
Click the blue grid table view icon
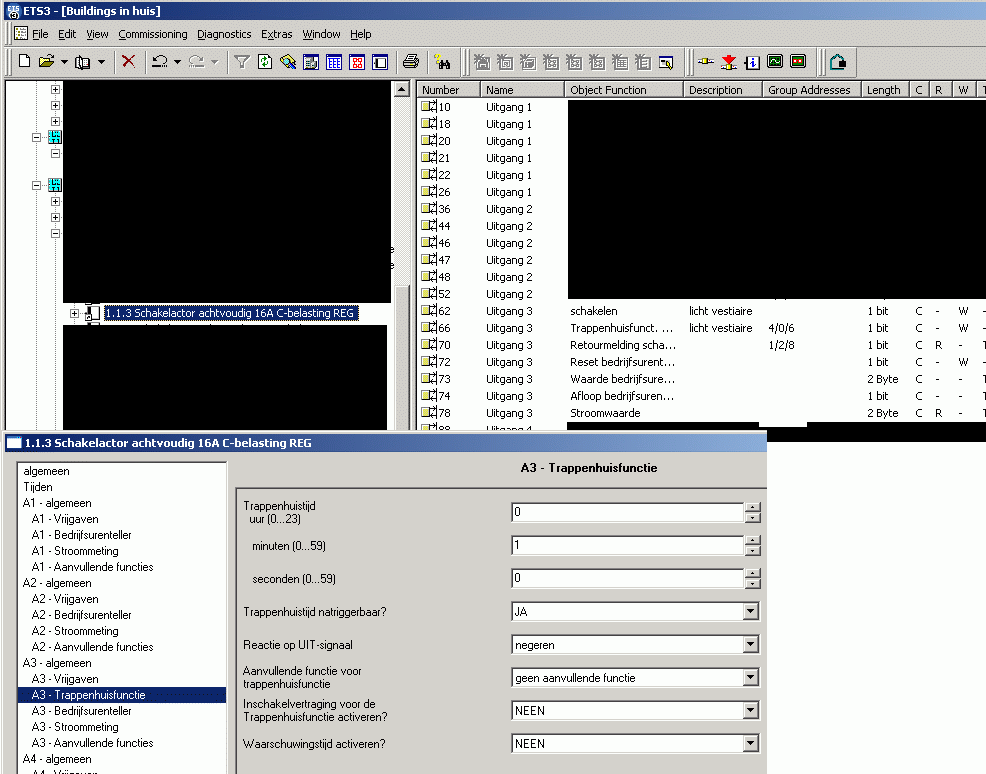click(334, 62)
